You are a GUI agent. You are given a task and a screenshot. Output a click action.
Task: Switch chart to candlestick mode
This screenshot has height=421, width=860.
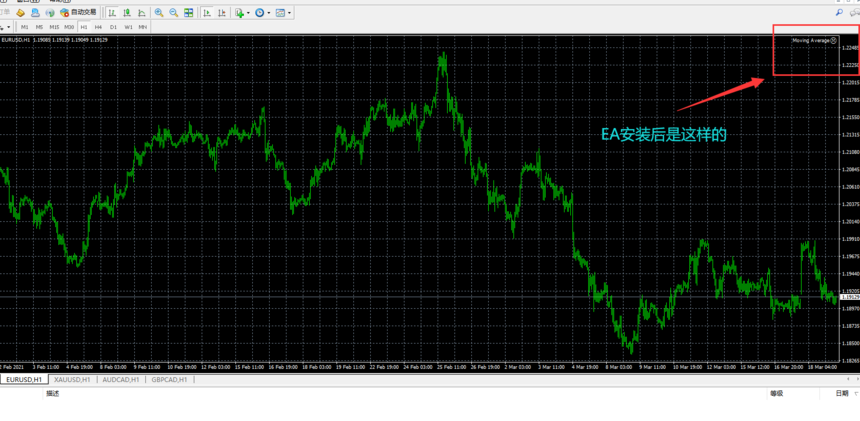click(127, 13)
